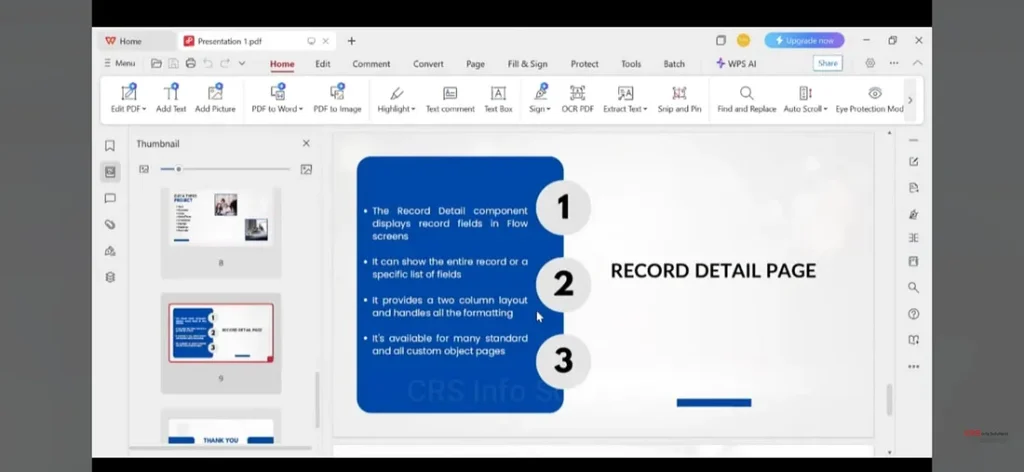This screenshot has height=472, width=1024.
Task: Click the Snip and Pin tool
Action: point(679,98)
